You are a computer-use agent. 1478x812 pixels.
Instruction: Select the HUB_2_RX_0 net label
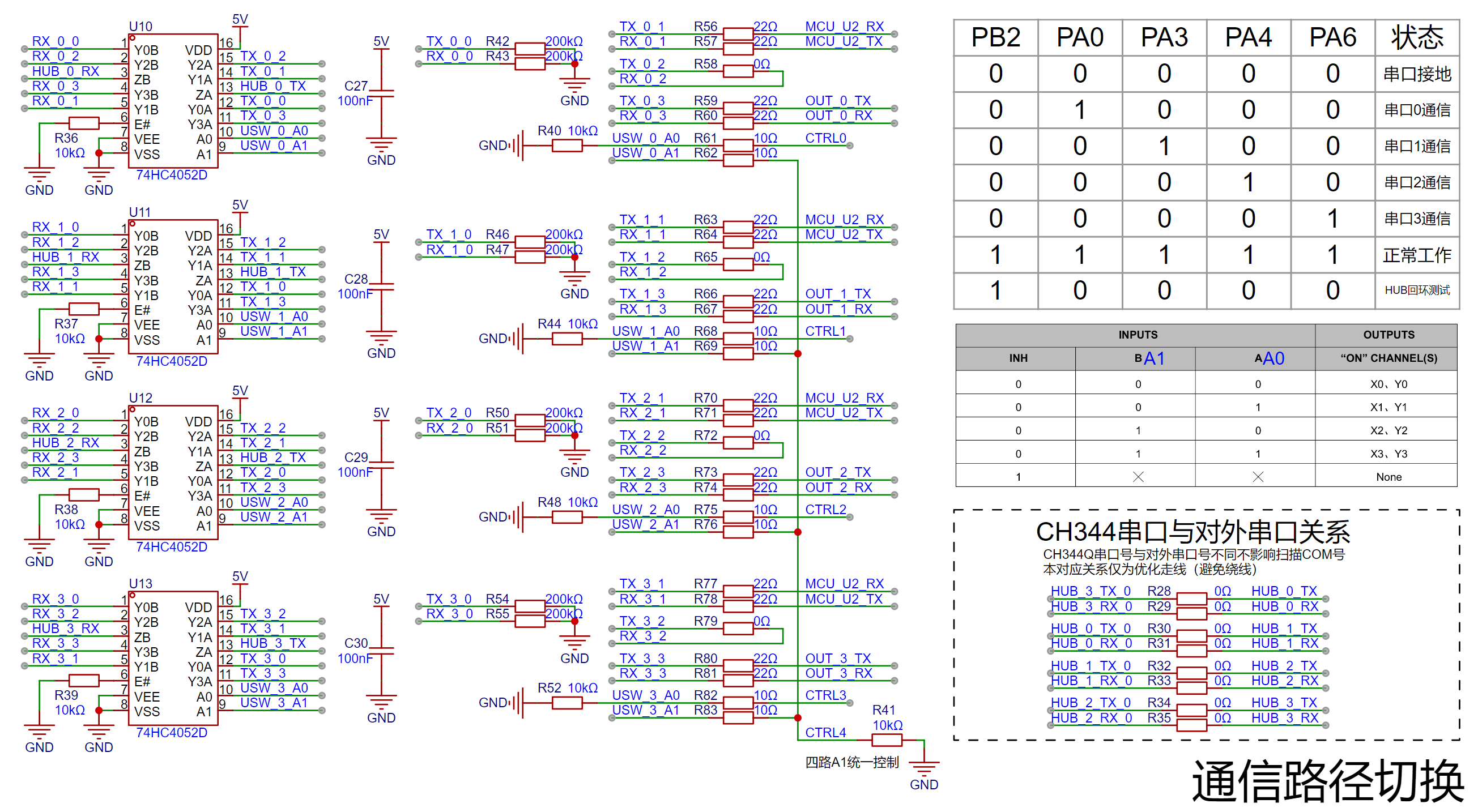click(1091, 718)
